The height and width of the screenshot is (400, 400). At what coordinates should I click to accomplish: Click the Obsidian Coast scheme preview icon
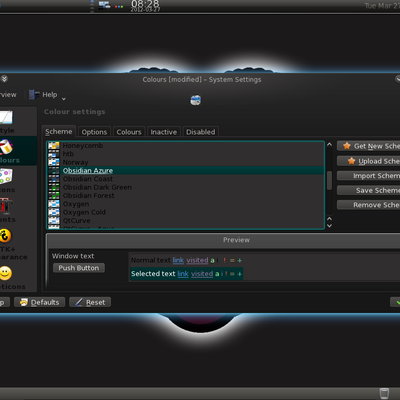coord(54,179)
